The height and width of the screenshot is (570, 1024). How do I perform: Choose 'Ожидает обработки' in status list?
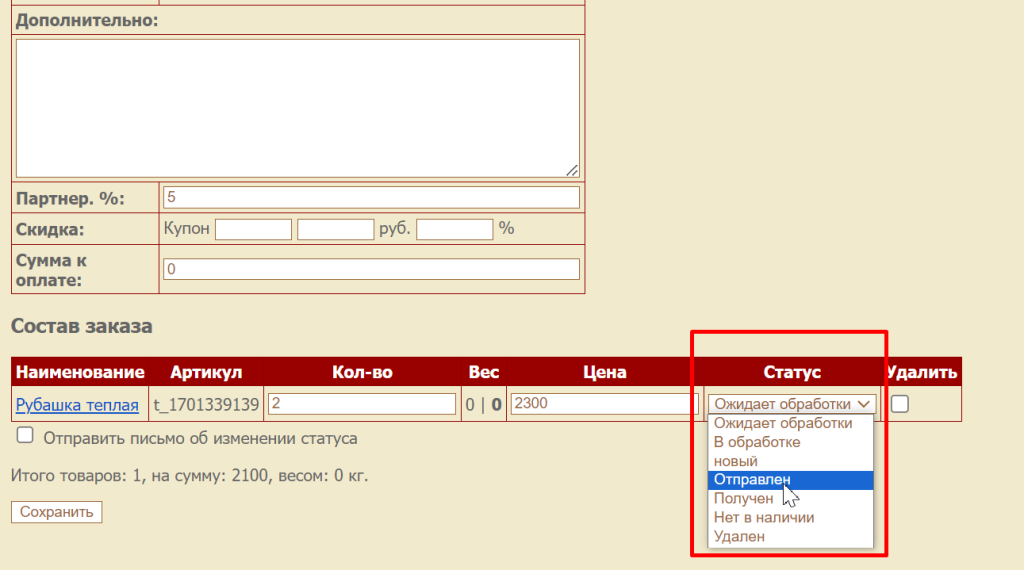790,423
